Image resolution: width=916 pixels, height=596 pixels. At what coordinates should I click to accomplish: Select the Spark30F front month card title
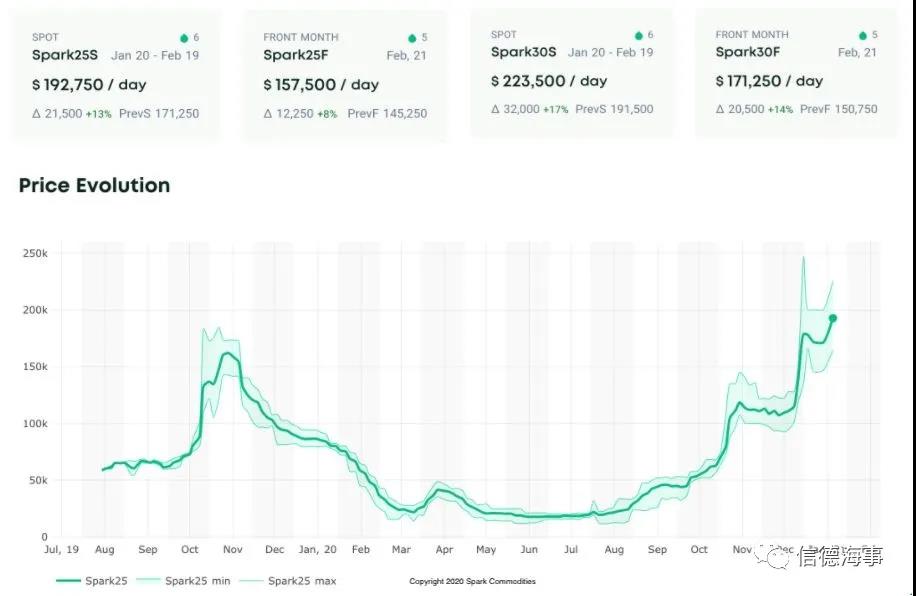748,52
